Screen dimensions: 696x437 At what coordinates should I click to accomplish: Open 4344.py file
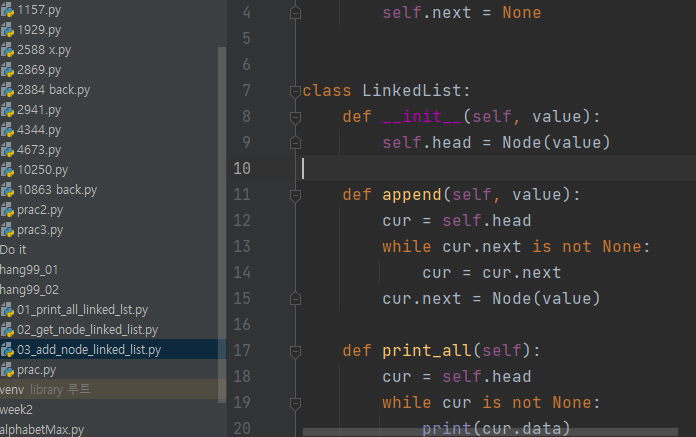pos(39,130)
